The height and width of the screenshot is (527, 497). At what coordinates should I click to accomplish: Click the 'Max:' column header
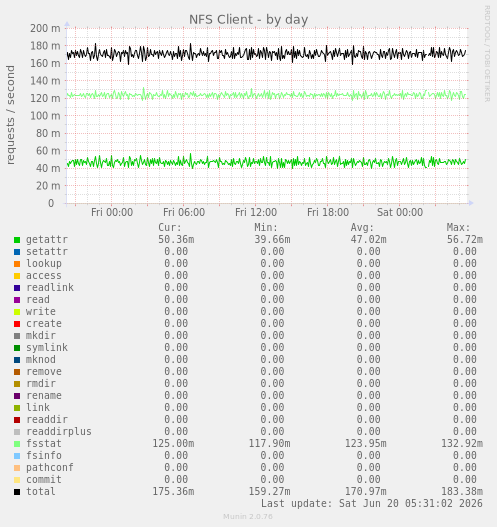[458, 228]
